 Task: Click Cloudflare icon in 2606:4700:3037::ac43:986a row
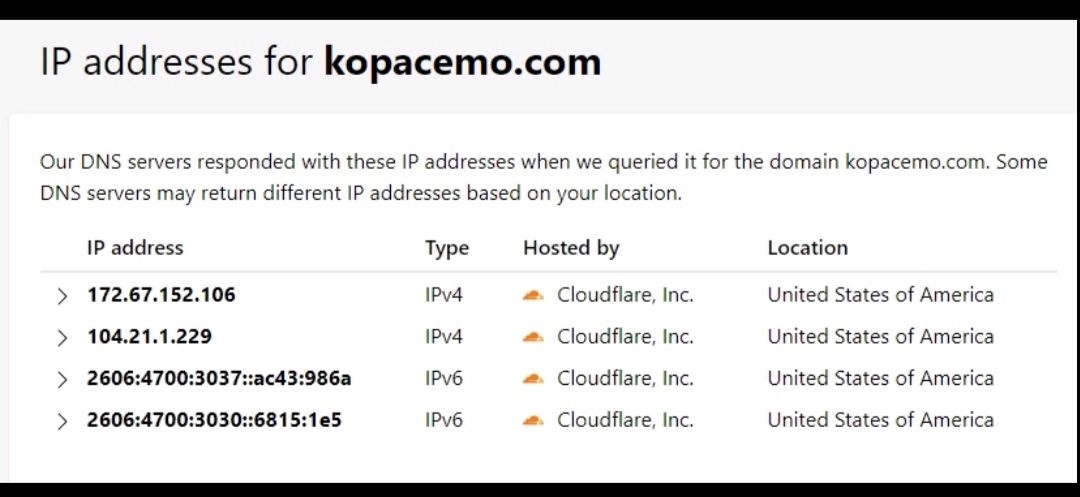(x=534, y=379)
